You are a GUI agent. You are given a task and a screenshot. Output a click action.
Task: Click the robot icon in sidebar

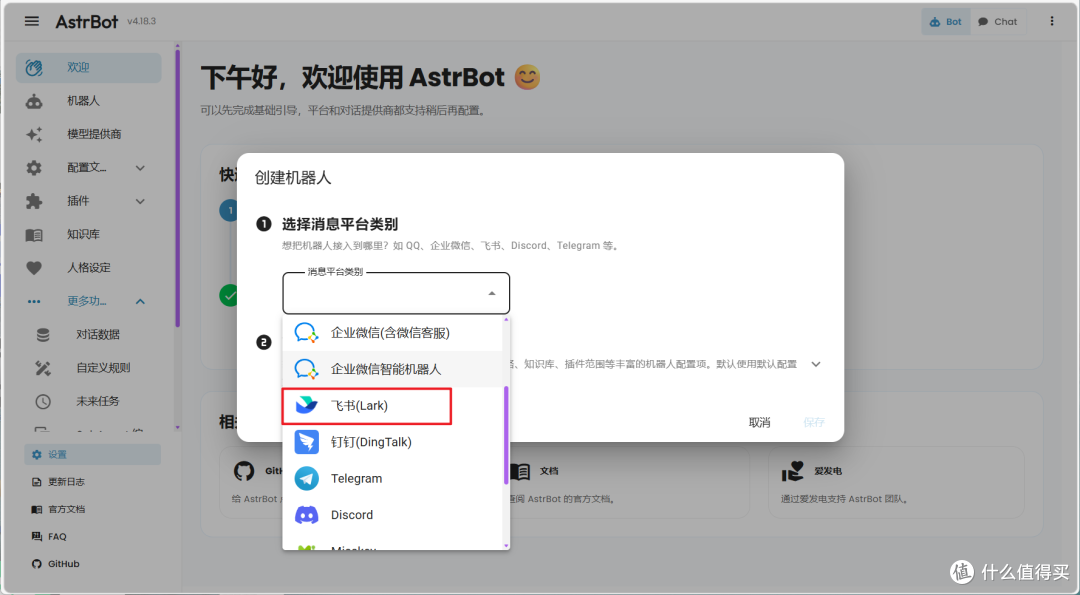point(34,101)
